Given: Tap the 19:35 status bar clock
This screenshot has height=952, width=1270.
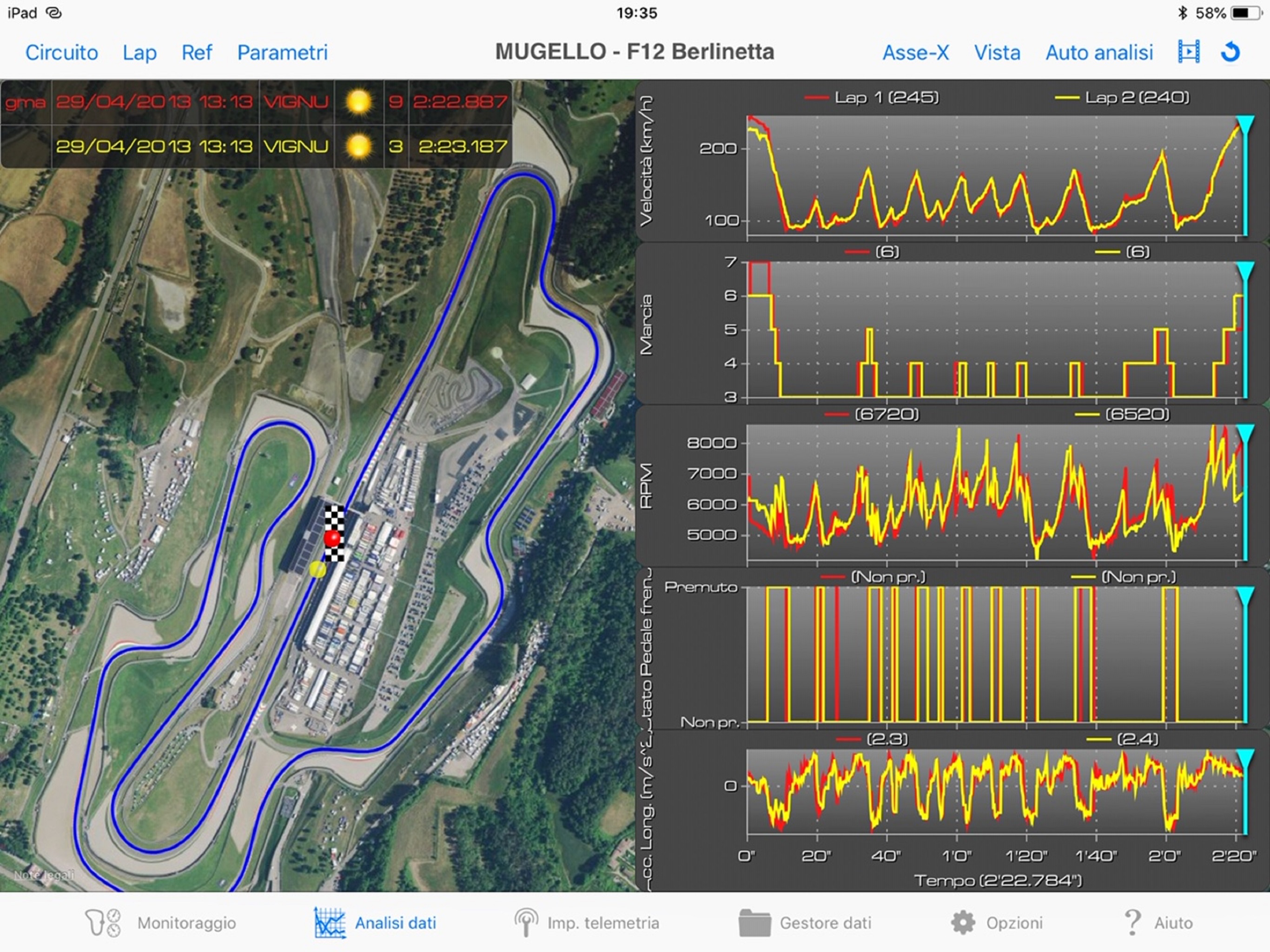Looking at the screenshot, I should coord(637,13).
